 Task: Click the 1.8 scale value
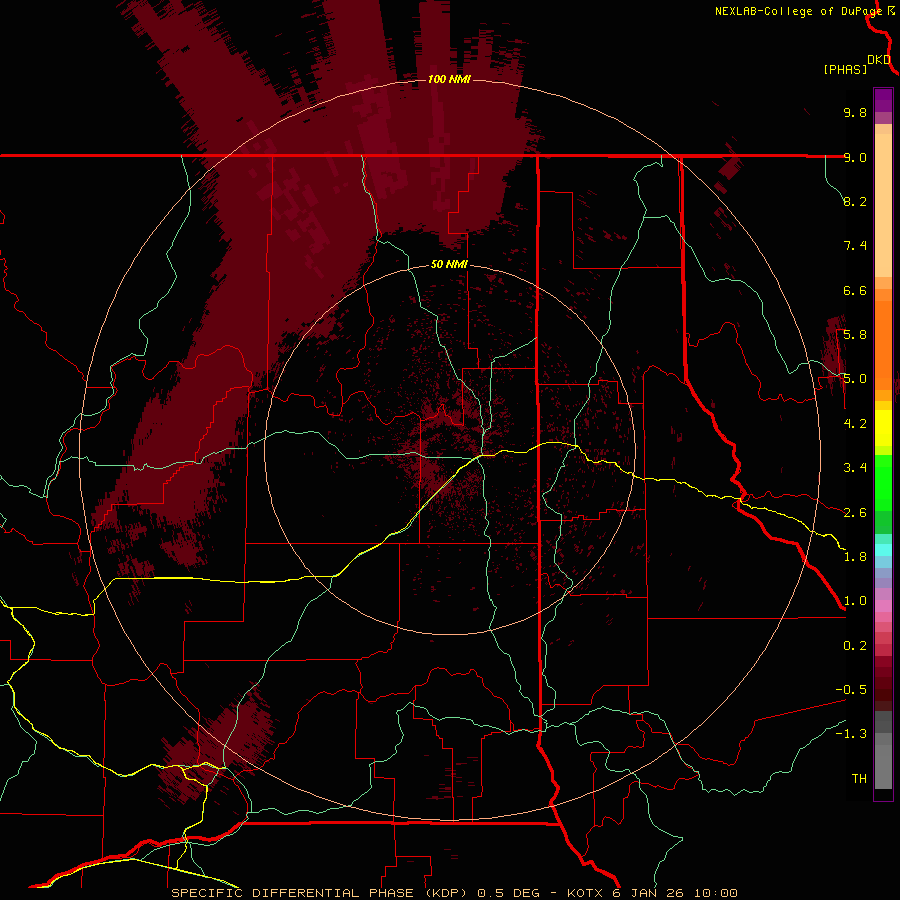click(855, 557)
